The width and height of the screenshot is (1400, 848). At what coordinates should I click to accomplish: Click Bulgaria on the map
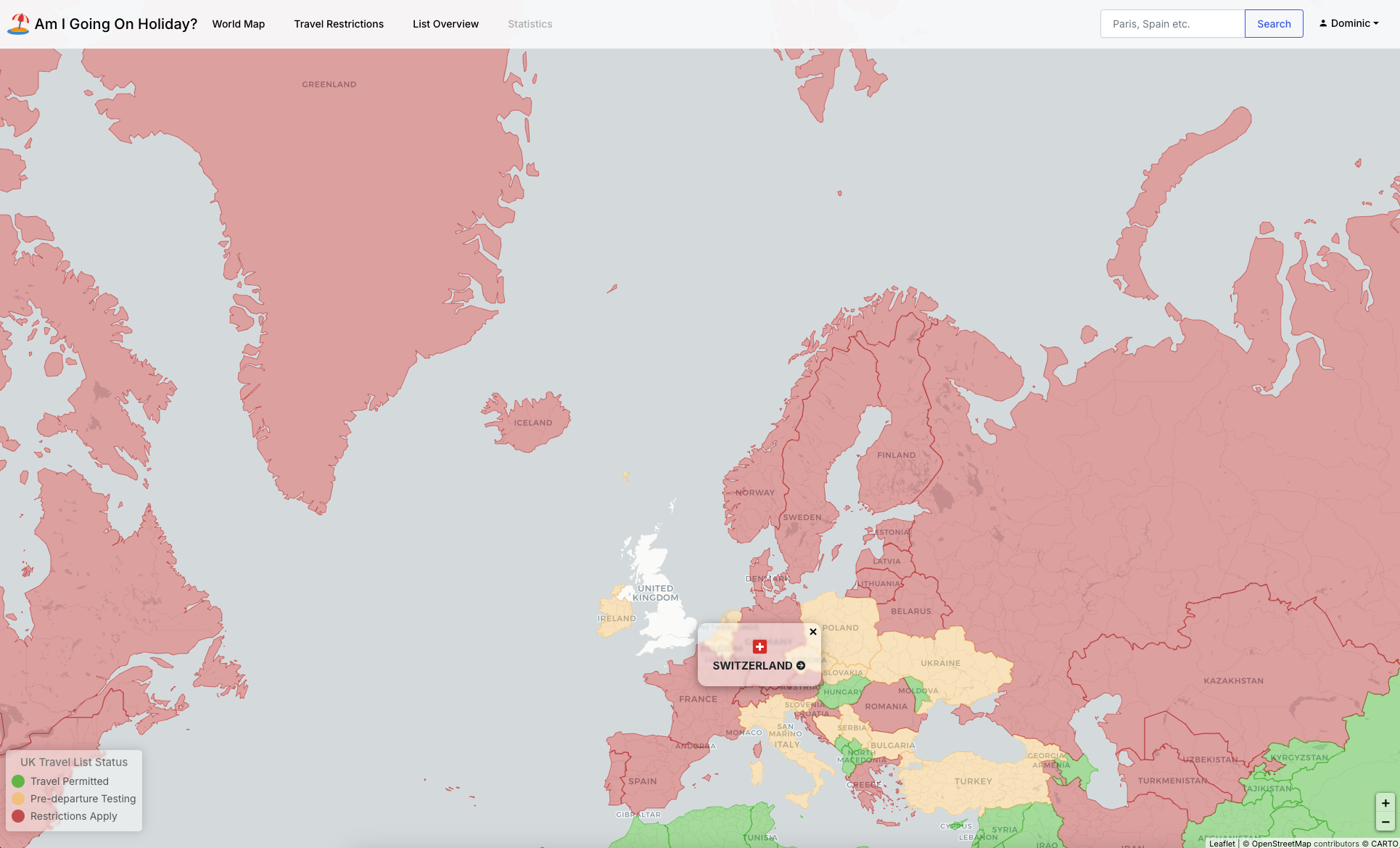pos(892,745)
